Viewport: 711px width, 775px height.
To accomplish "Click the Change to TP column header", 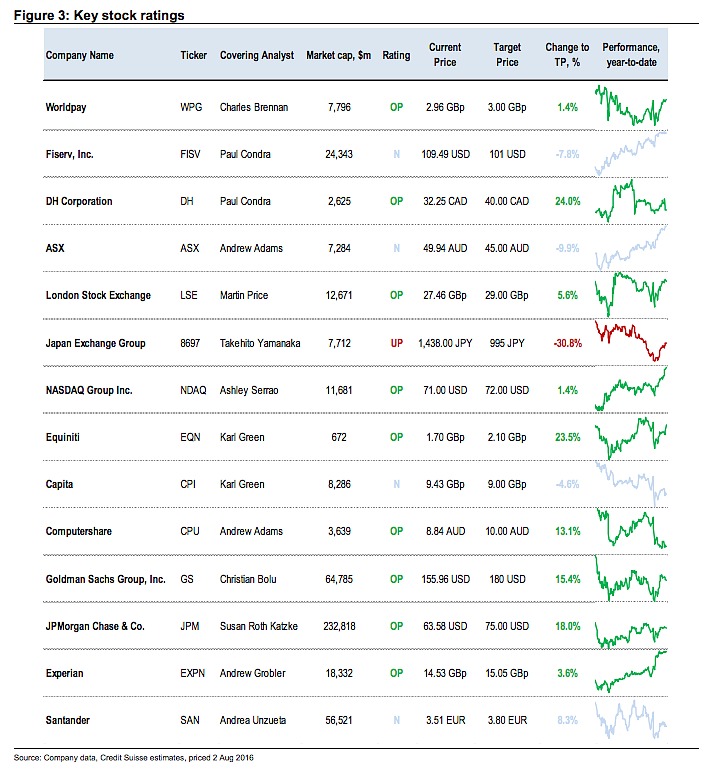I will point(567,55).
